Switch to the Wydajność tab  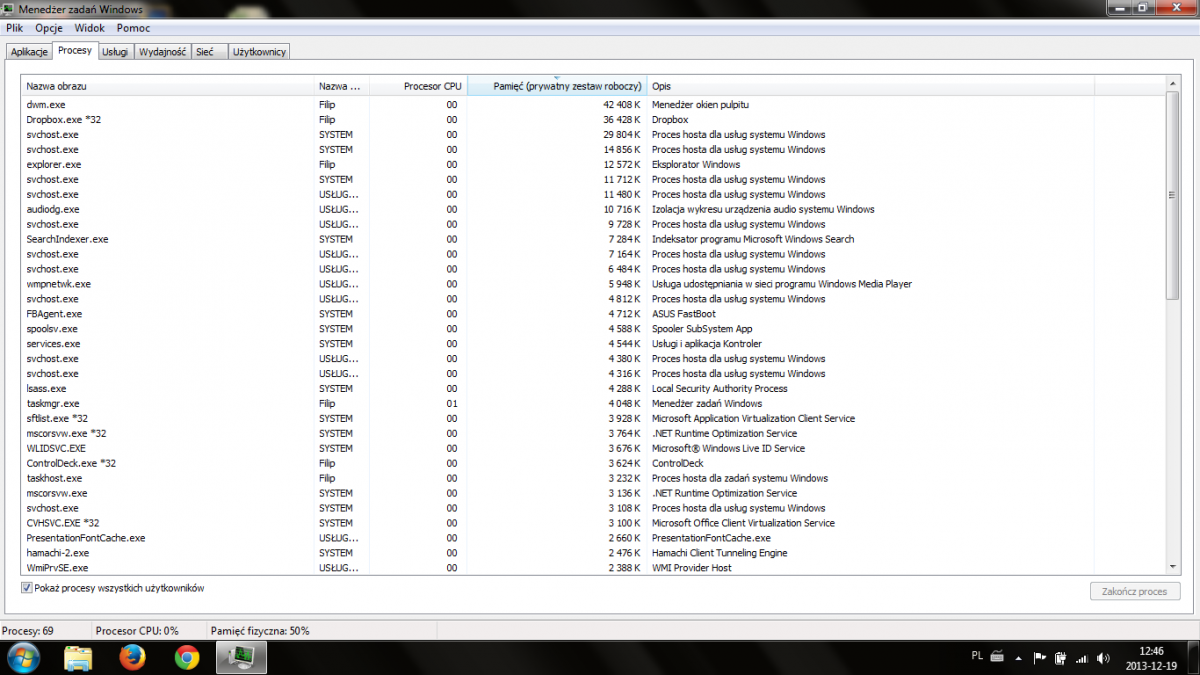163,51
